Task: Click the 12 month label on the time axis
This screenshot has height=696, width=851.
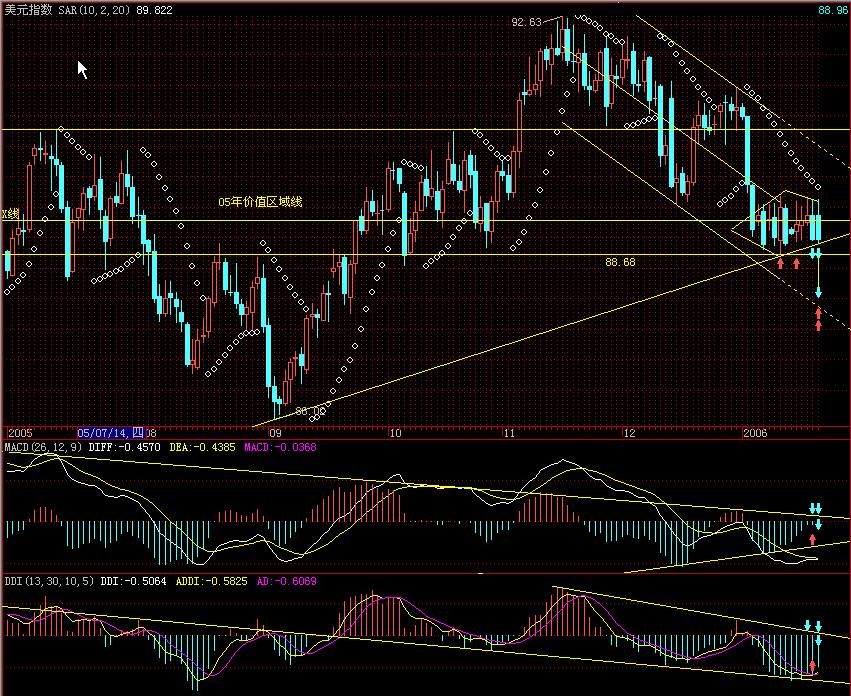Action: tap(628, 433)
